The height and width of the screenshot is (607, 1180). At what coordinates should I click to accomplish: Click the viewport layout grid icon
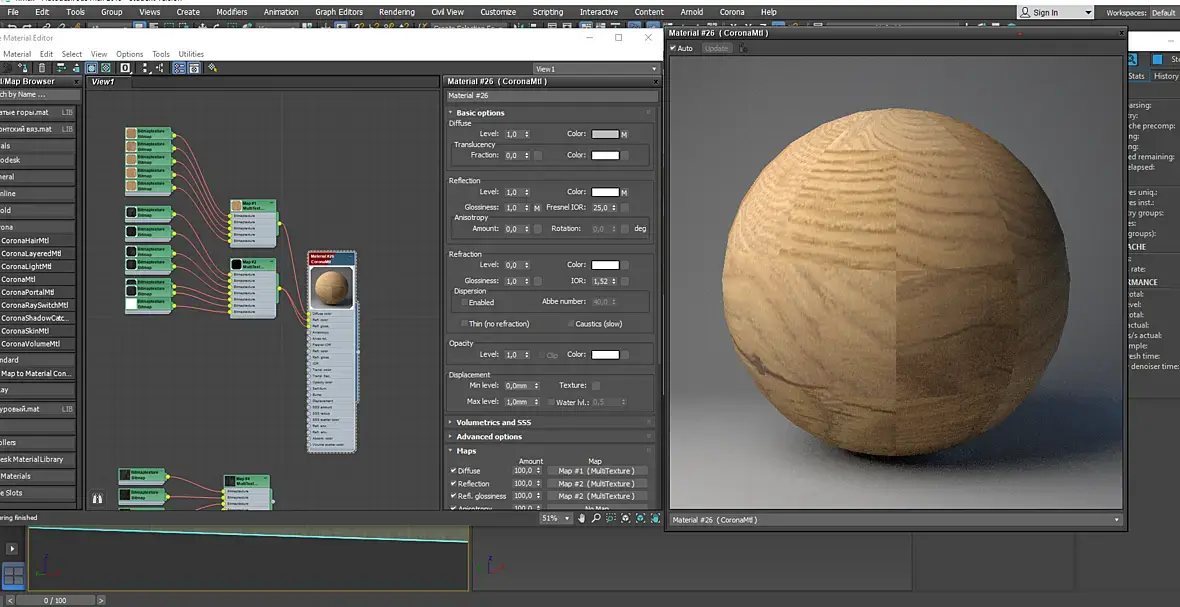point(13,575)
